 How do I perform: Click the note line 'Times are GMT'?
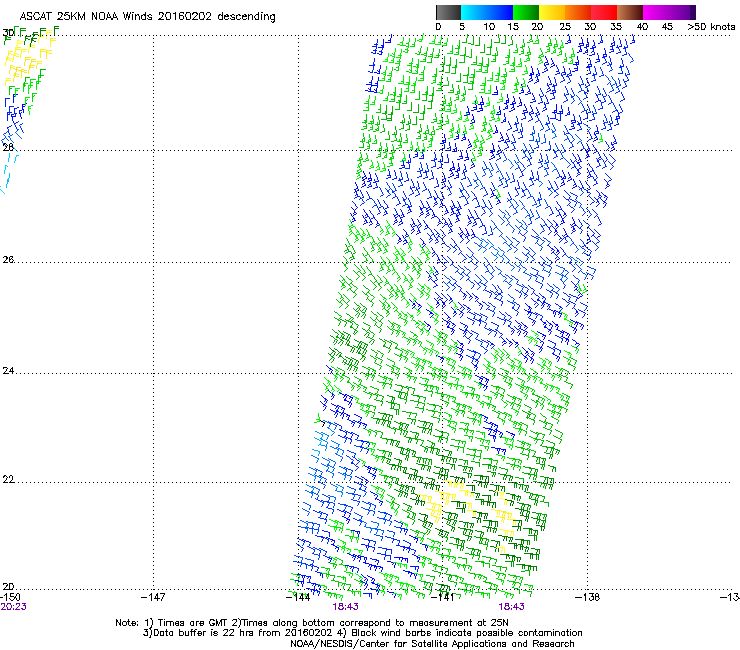[x=193, y=623]
